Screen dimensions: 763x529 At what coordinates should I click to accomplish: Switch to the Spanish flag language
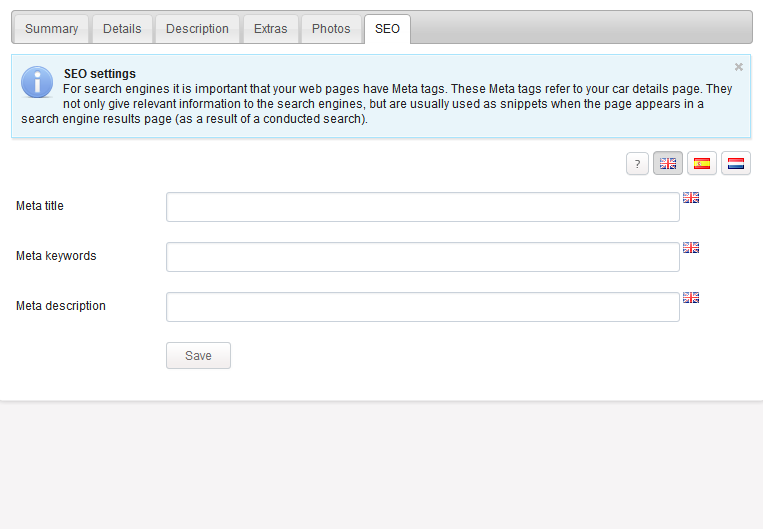(x=702, y=164)
